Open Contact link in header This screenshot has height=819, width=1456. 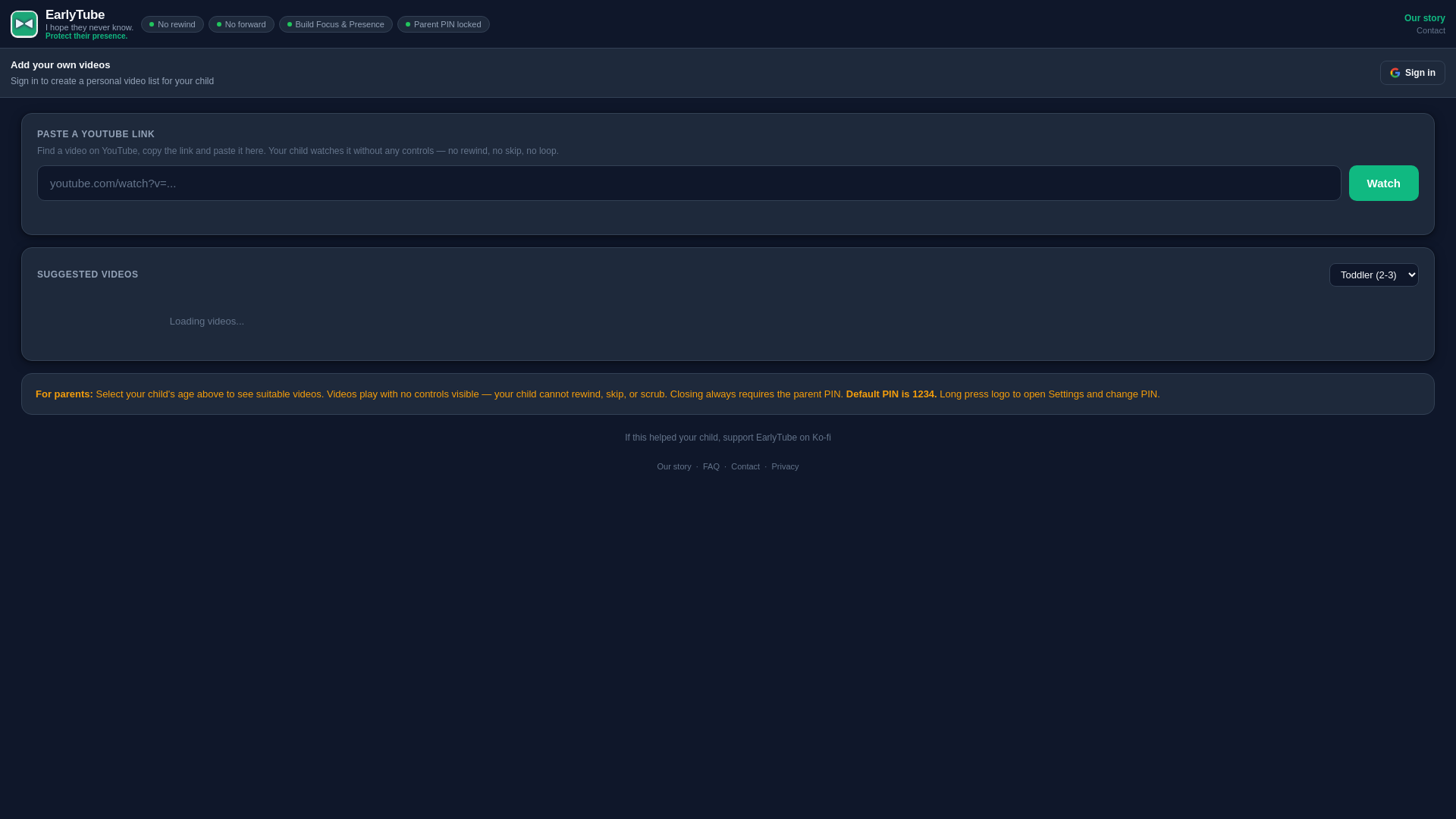[x=1430, y=30]
